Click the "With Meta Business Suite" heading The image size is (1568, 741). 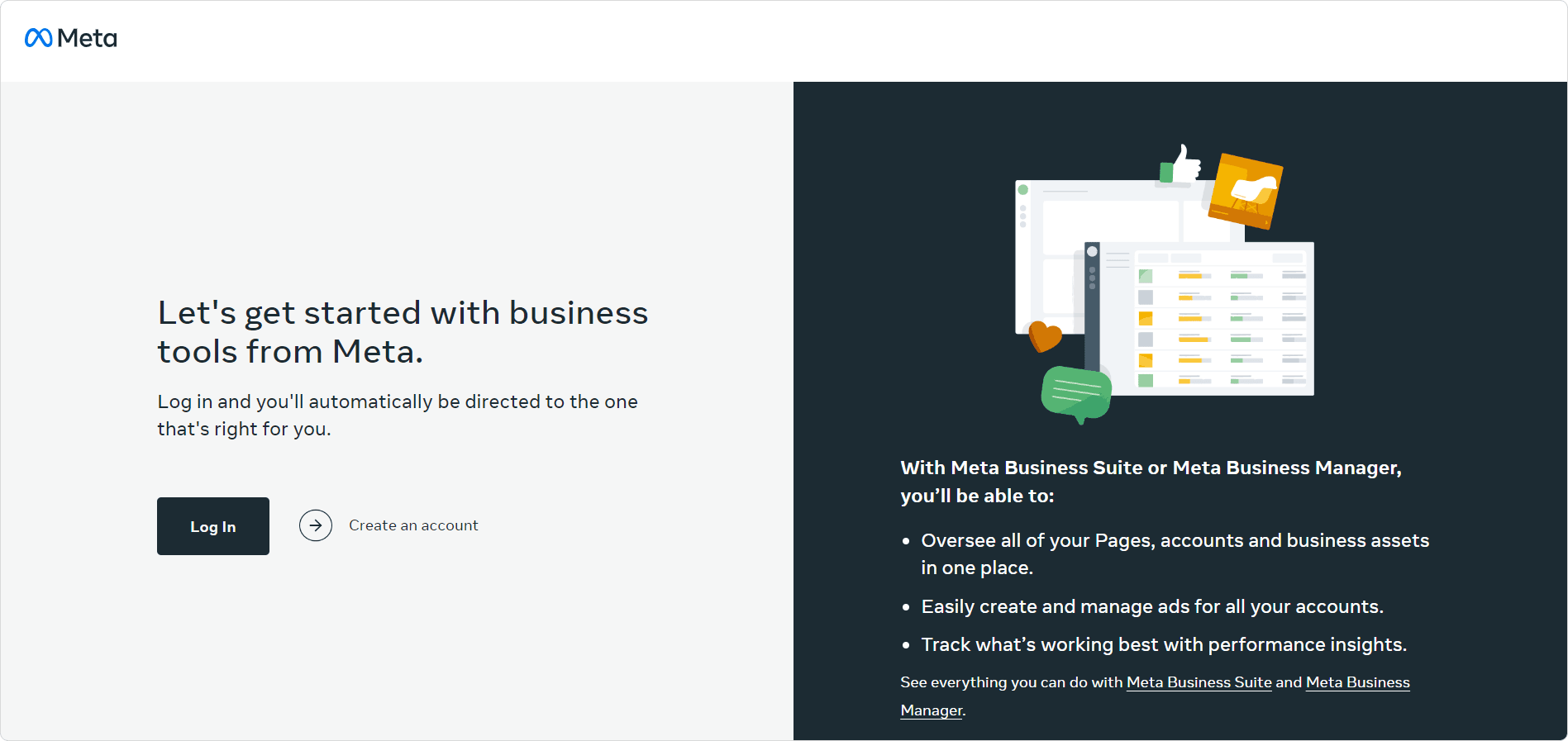1151,482
